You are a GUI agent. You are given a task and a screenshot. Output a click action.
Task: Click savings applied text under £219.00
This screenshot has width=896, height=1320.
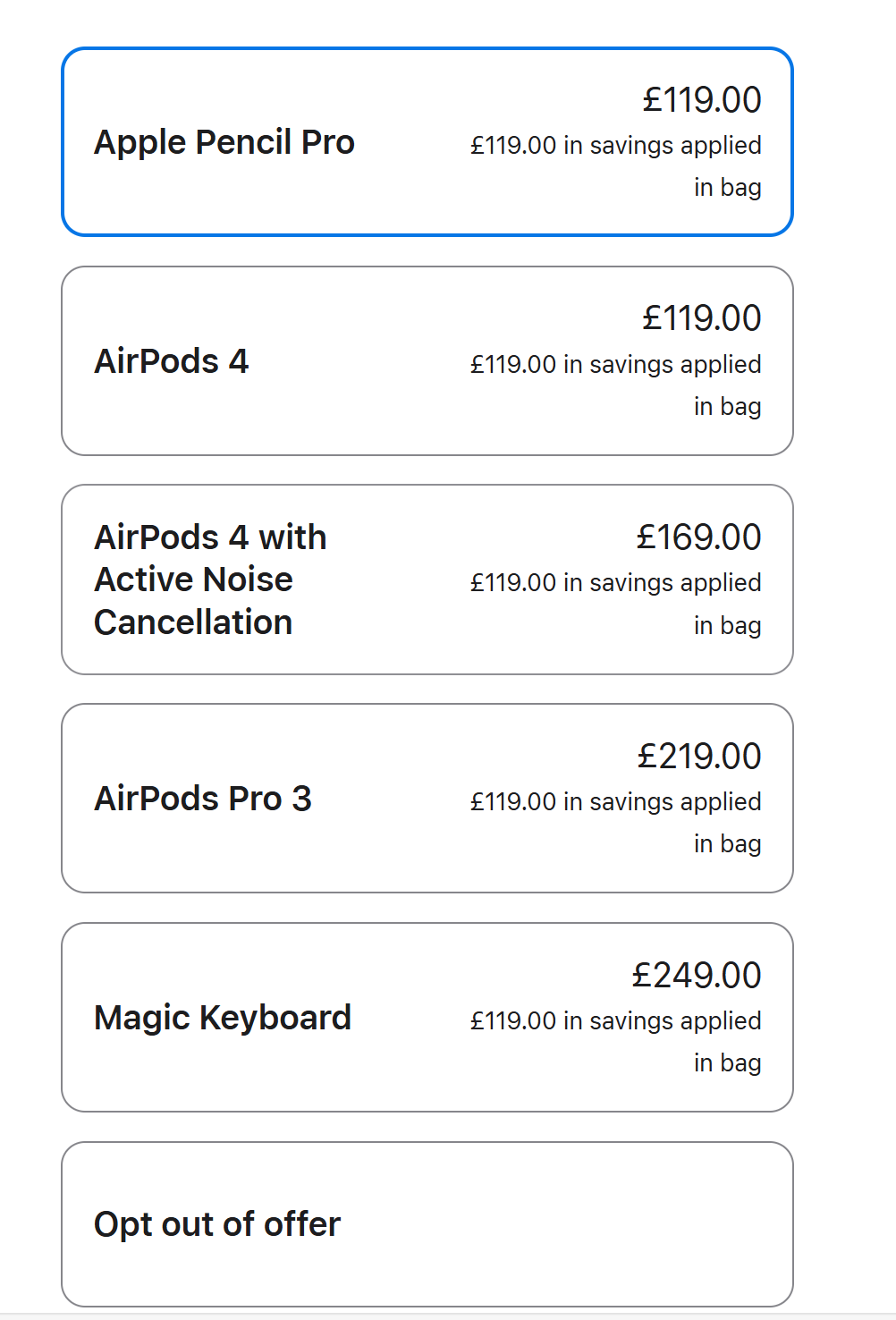(x=616, y=802)
